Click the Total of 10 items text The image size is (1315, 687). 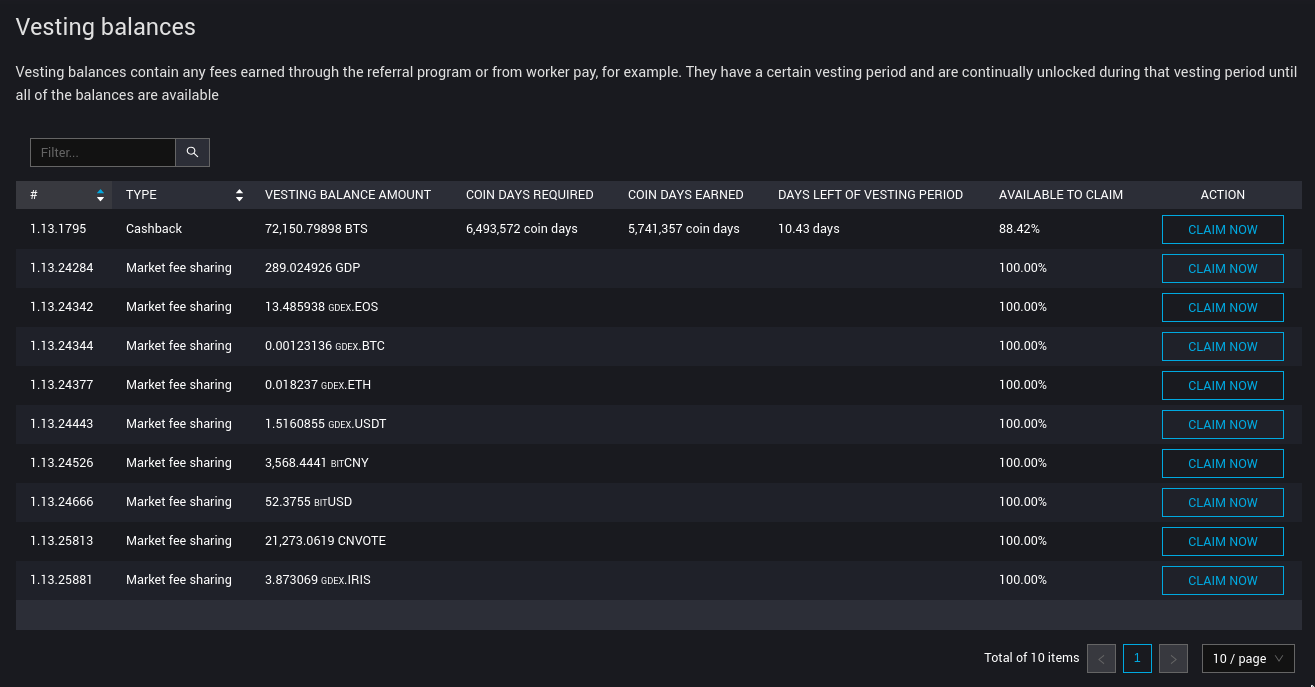[x=1032, y=658]
